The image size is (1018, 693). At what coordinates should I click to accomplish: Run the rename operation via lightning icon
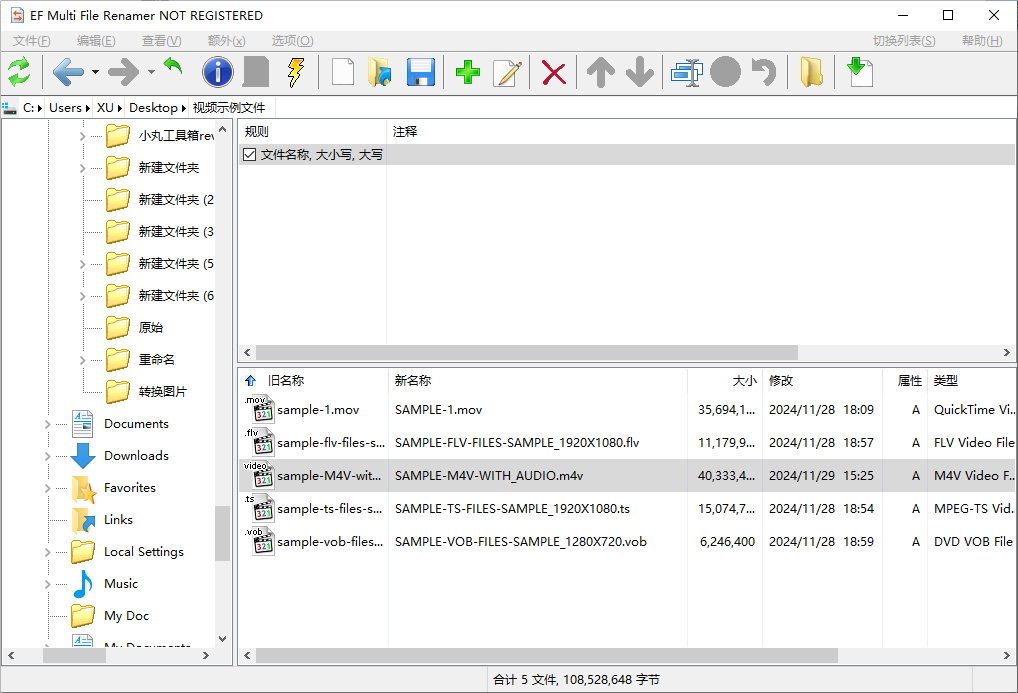coord(296,71)
